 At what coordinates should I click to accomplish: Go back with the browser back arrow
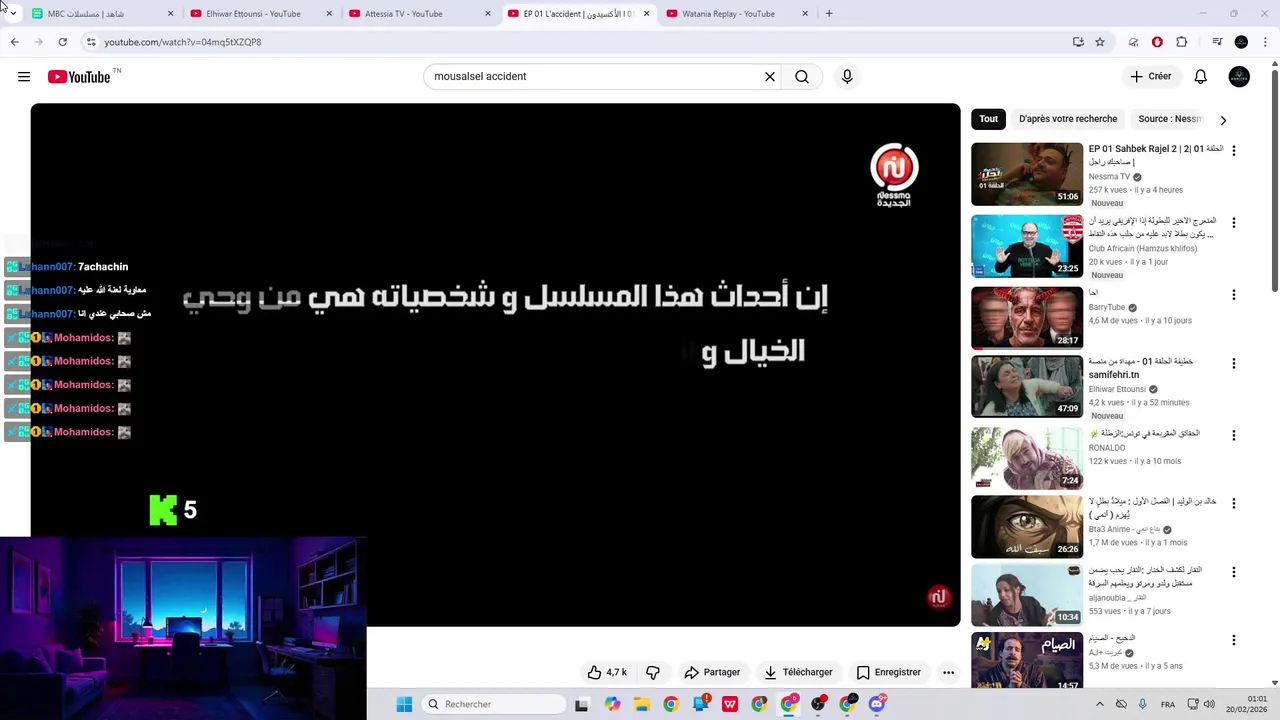point(14,42)
